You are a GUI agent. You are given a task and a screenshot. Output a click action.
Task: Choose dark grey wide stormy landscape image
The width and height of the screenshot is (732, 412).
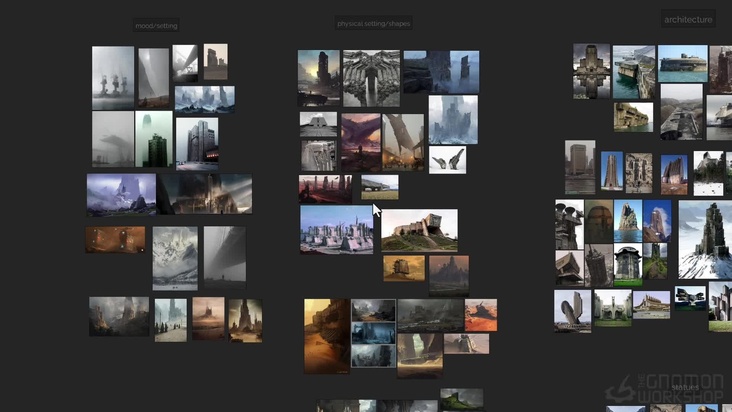pyautogui.click(x=430, y=315)
